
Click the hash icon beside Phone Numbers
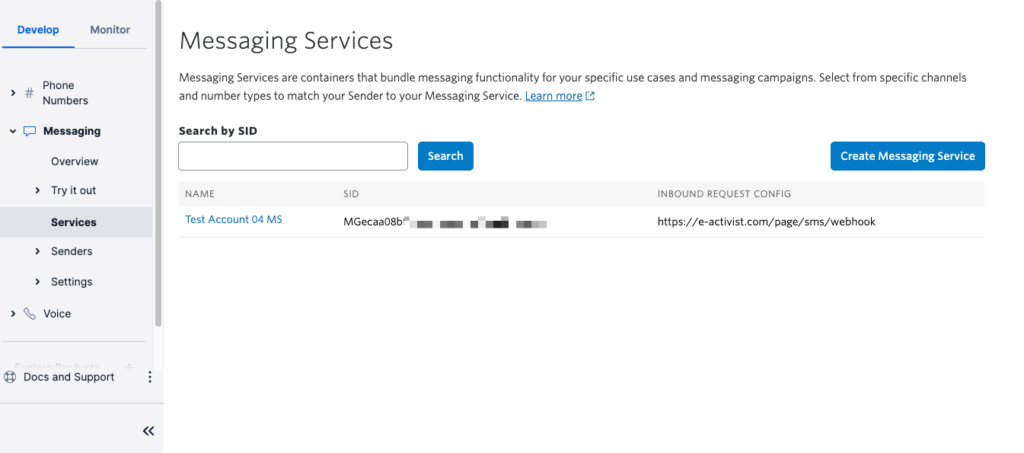[29, 93]
